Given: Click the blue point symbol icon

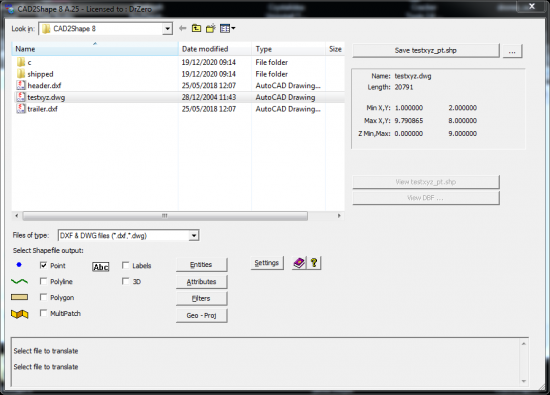Looking at the screenshot, I should point(19,265).
